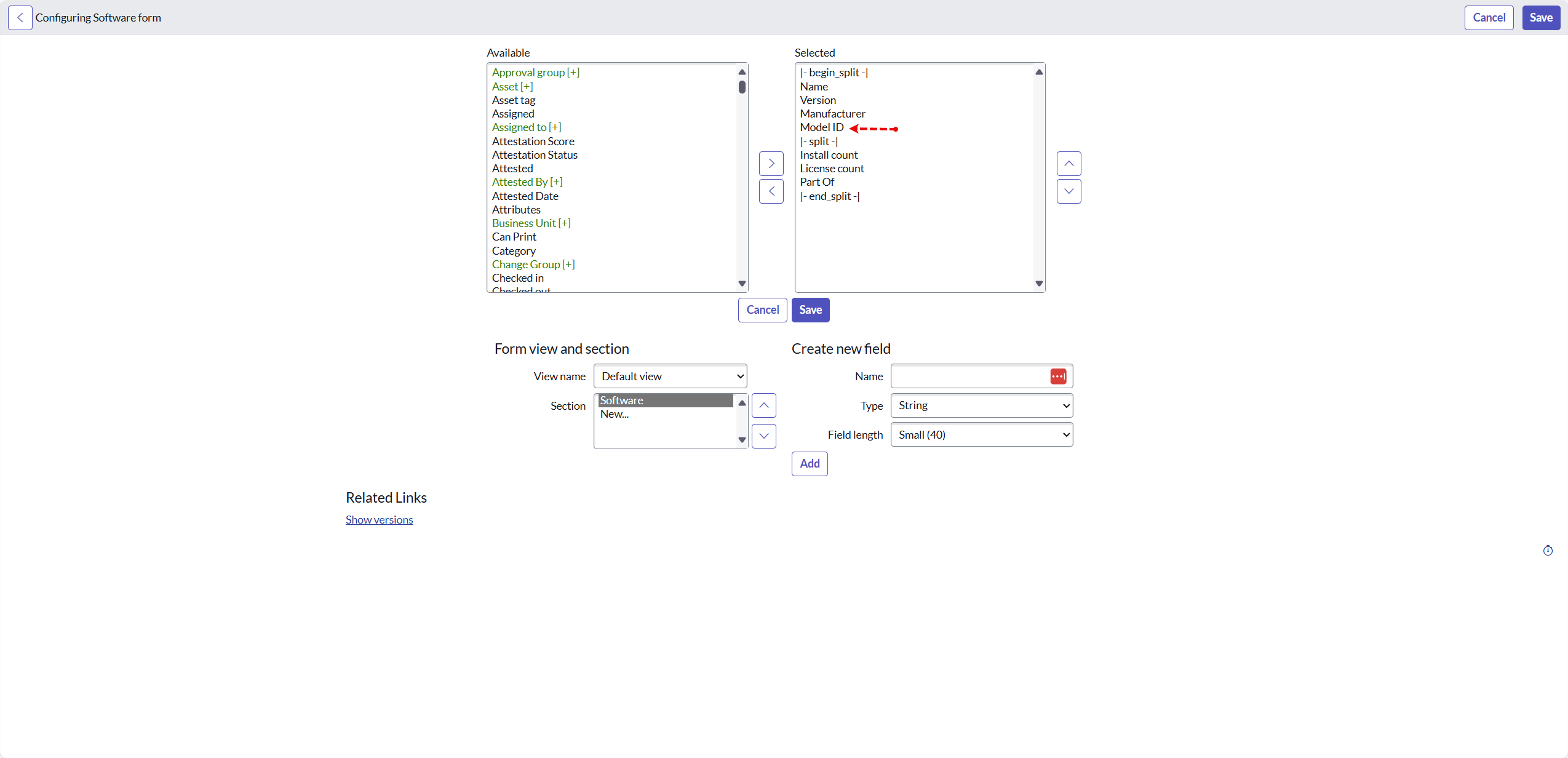Move Section down arrow button
The image size is (1568, 758).
click(x=763, y=436)
